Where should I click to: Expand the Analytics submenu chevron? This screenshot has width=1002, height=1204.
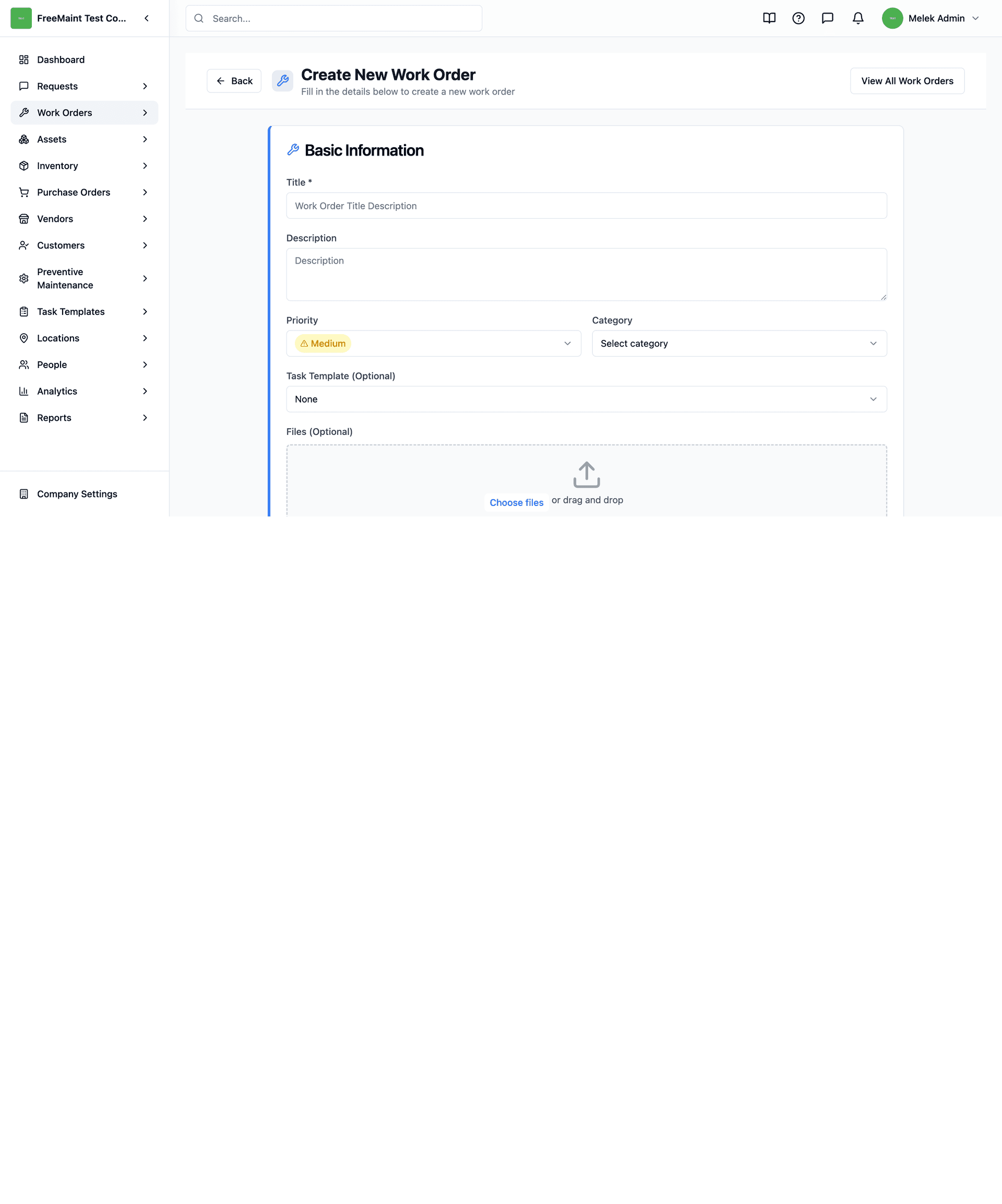[x=145, y=391]
